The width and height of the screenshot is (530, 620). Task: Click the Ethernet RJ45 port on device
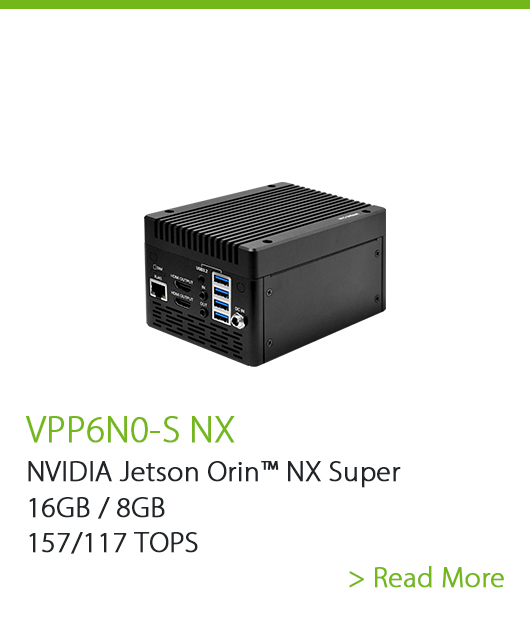click(x=158, y=290)
